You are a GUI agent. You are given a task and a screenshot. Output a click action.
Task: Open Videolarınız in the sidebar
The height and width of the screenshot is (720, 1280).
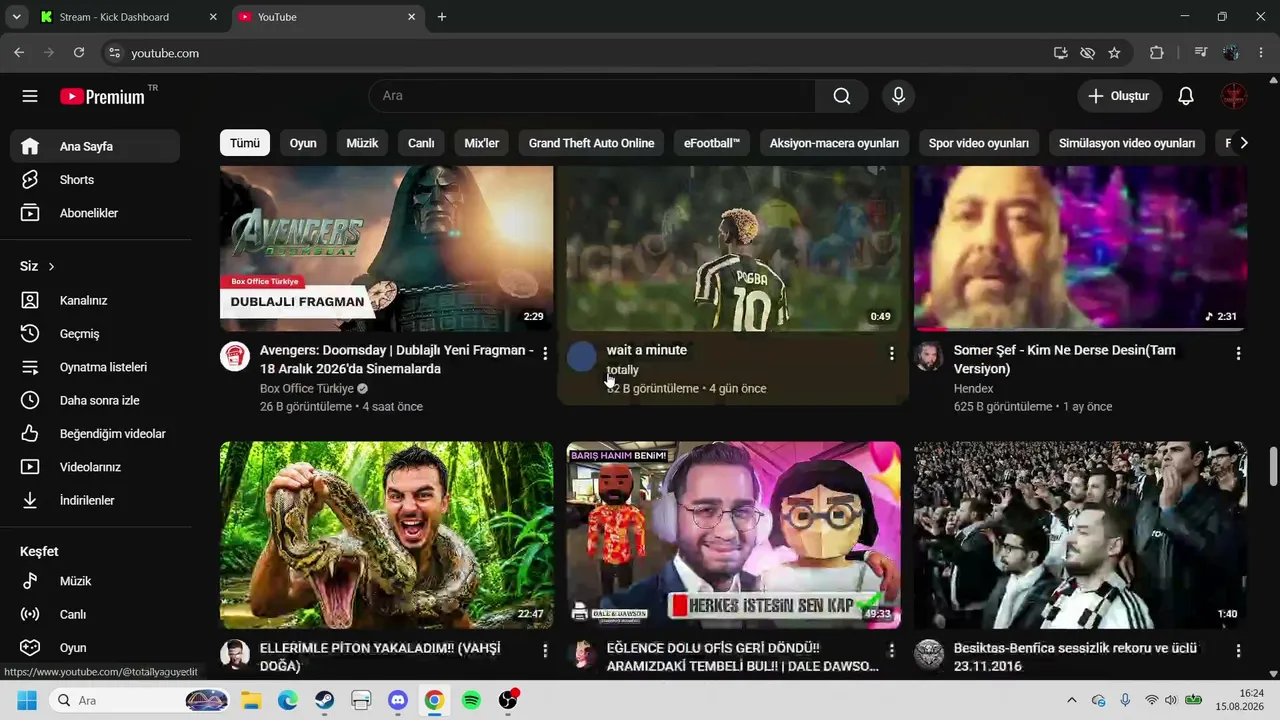point(96,467)
